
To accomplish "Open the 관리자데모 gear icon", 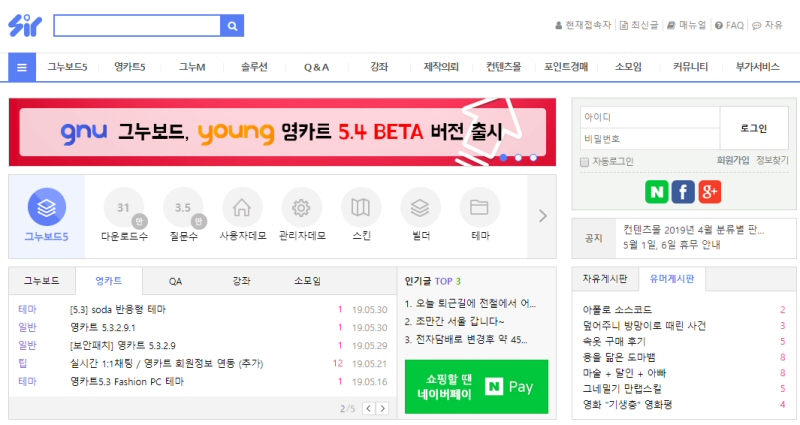I will pos(302,207).
